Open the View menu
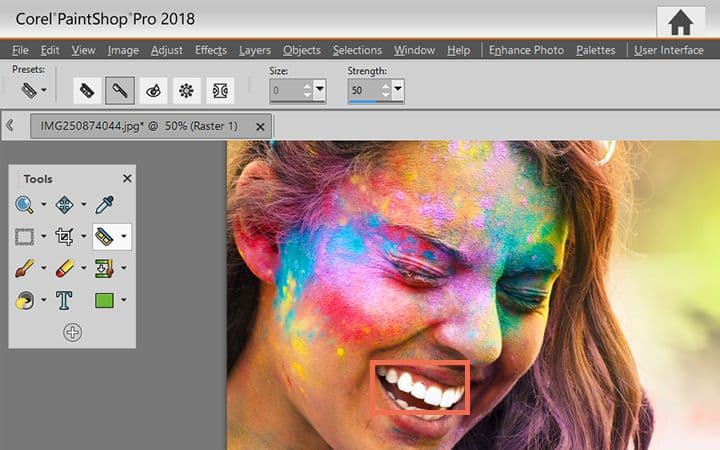Image resolution: width=720 pixels, height=450 pixels. pyautogui.click(x=83, y=50)
